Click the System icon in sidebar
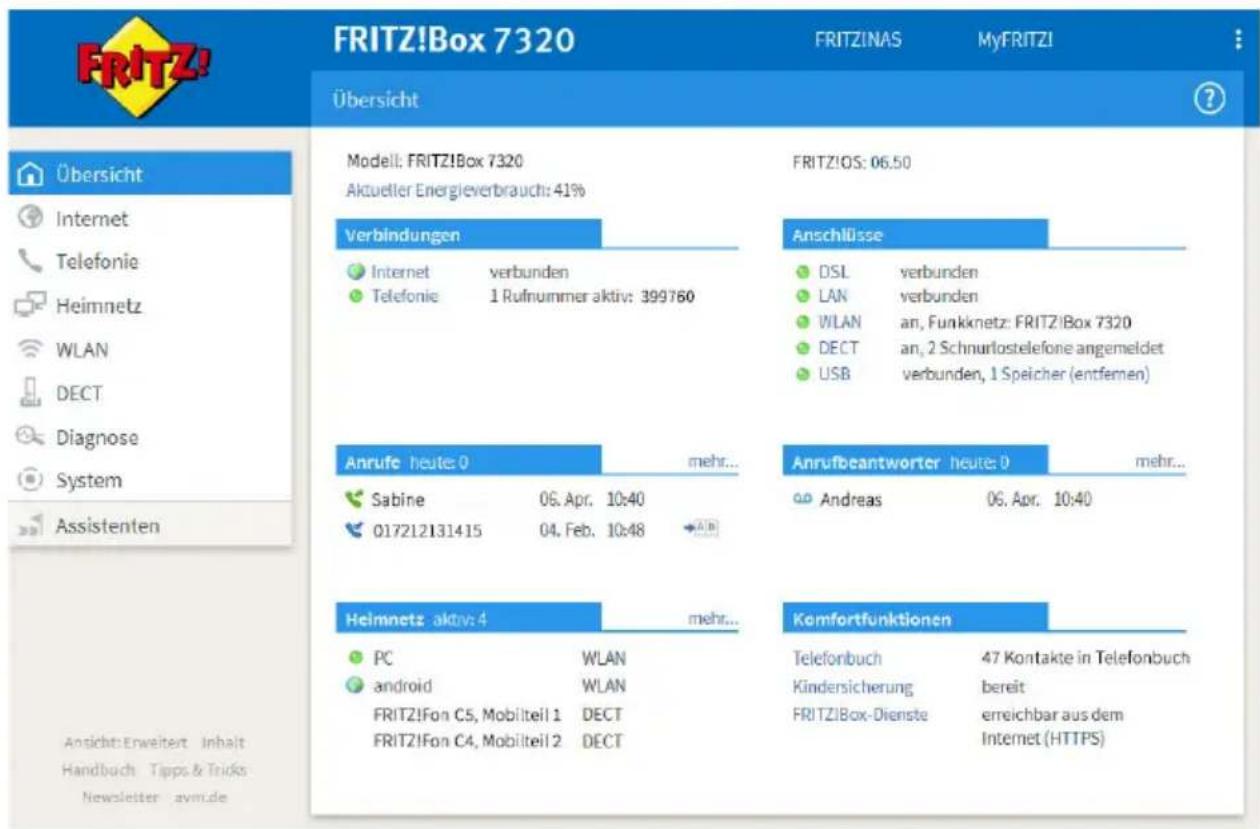 [x=30, y=481]
